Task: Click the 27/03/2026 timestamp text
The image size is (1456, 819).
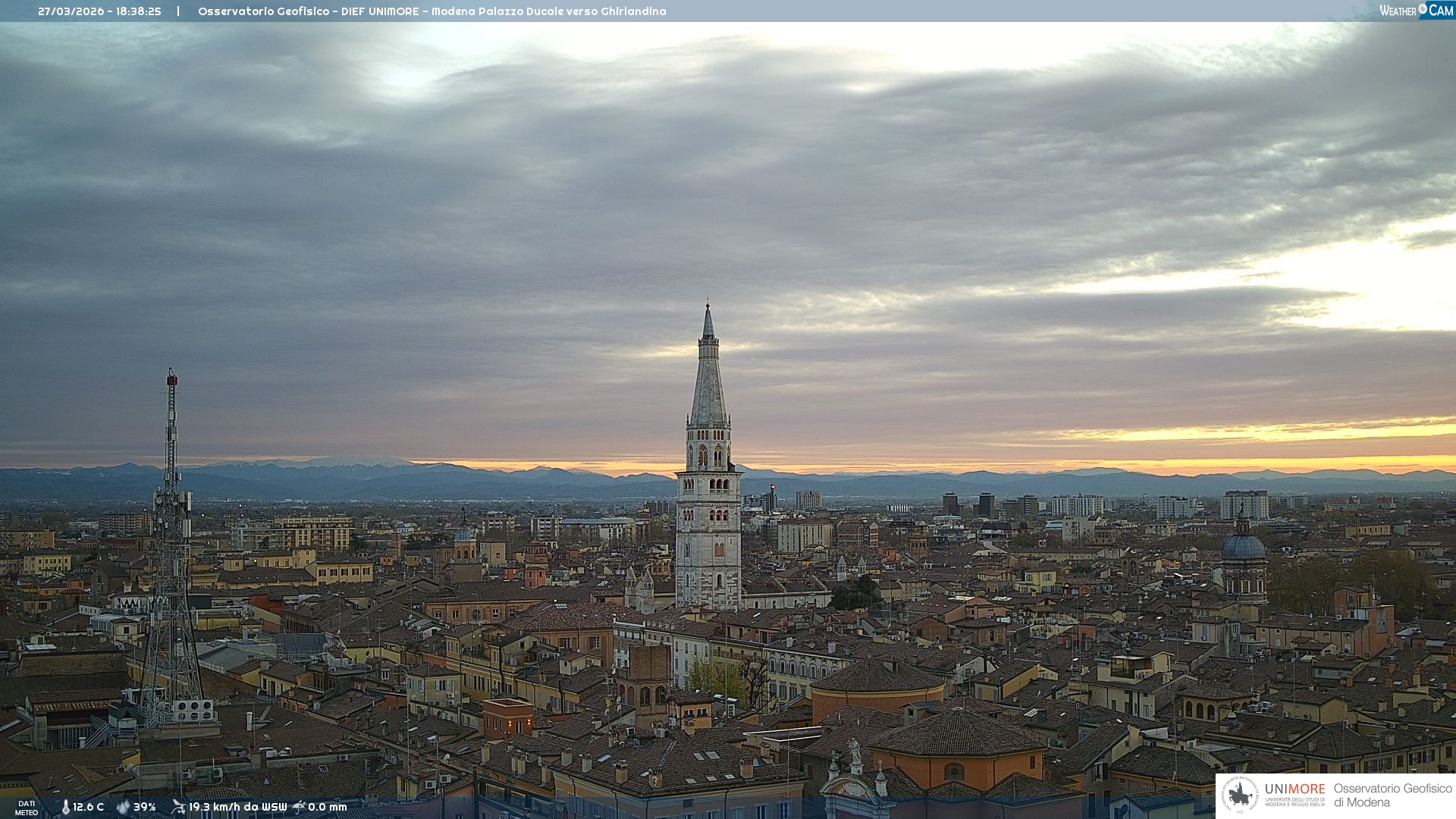Action: (99, 11)
